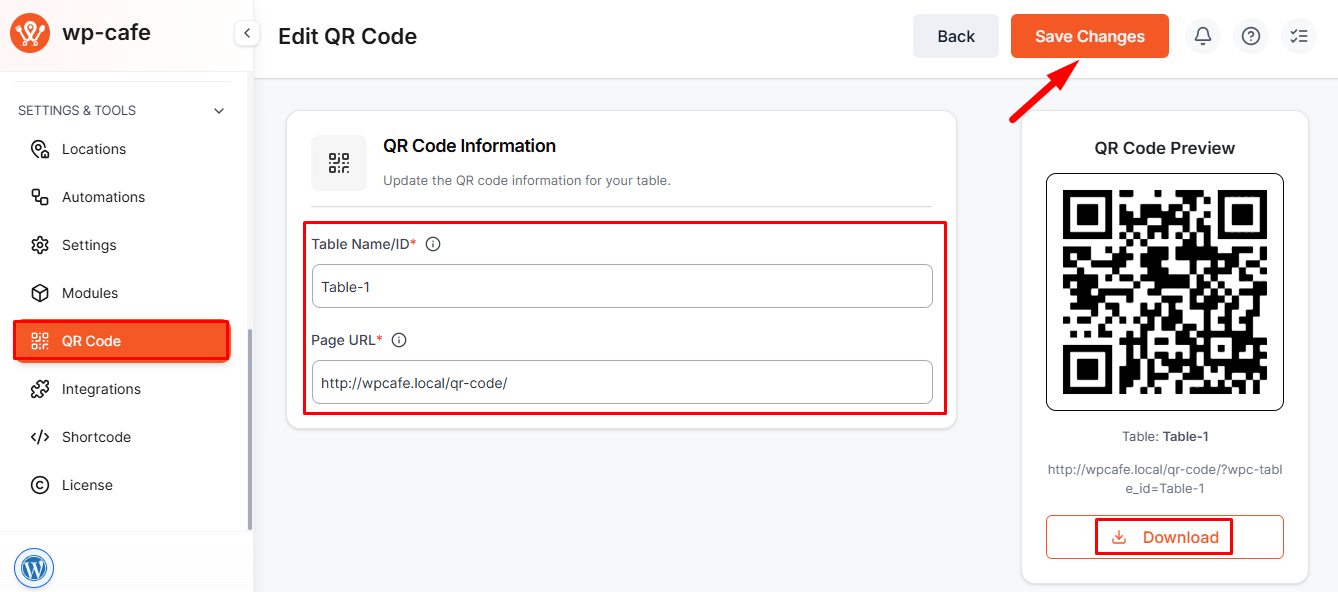Click the checklist icon in header
1338x592 pixels.
pyautogui.click(x=1299, y=36)
